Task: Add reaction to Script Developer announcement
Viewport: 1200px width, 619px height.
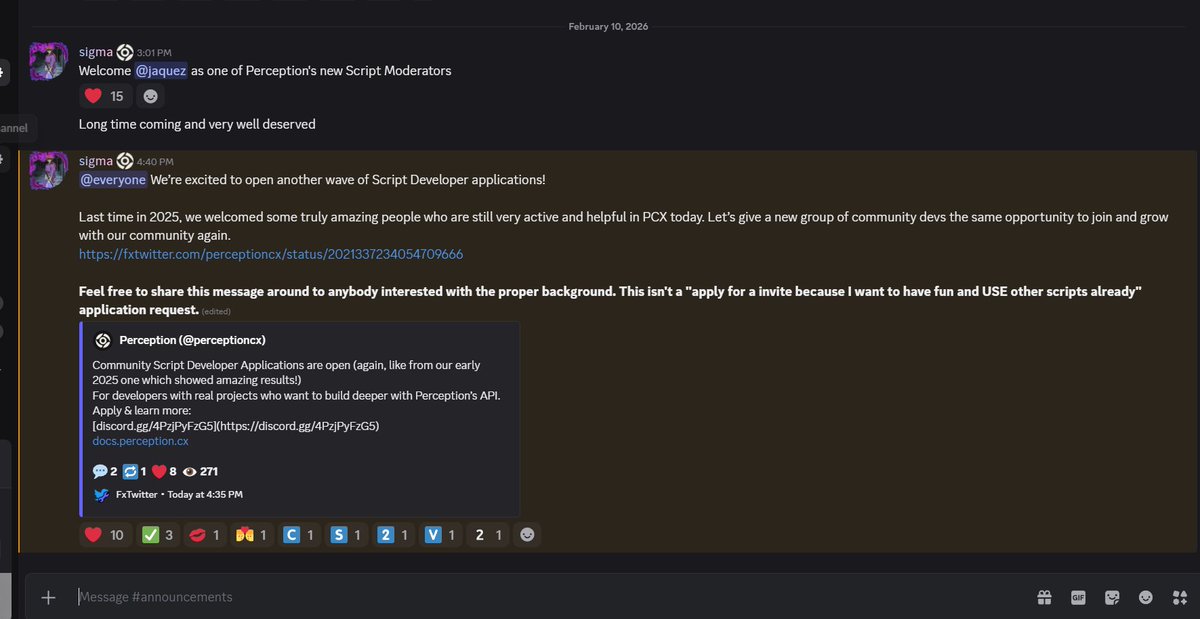Action: 527,535
